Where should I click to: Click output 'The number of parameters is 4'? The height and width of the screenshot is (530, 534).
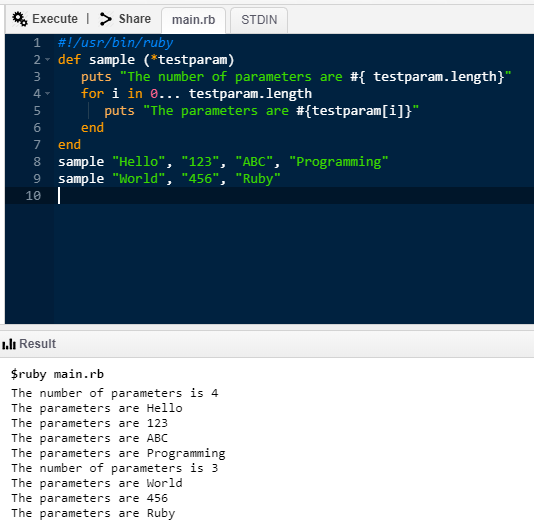point(115,393)
